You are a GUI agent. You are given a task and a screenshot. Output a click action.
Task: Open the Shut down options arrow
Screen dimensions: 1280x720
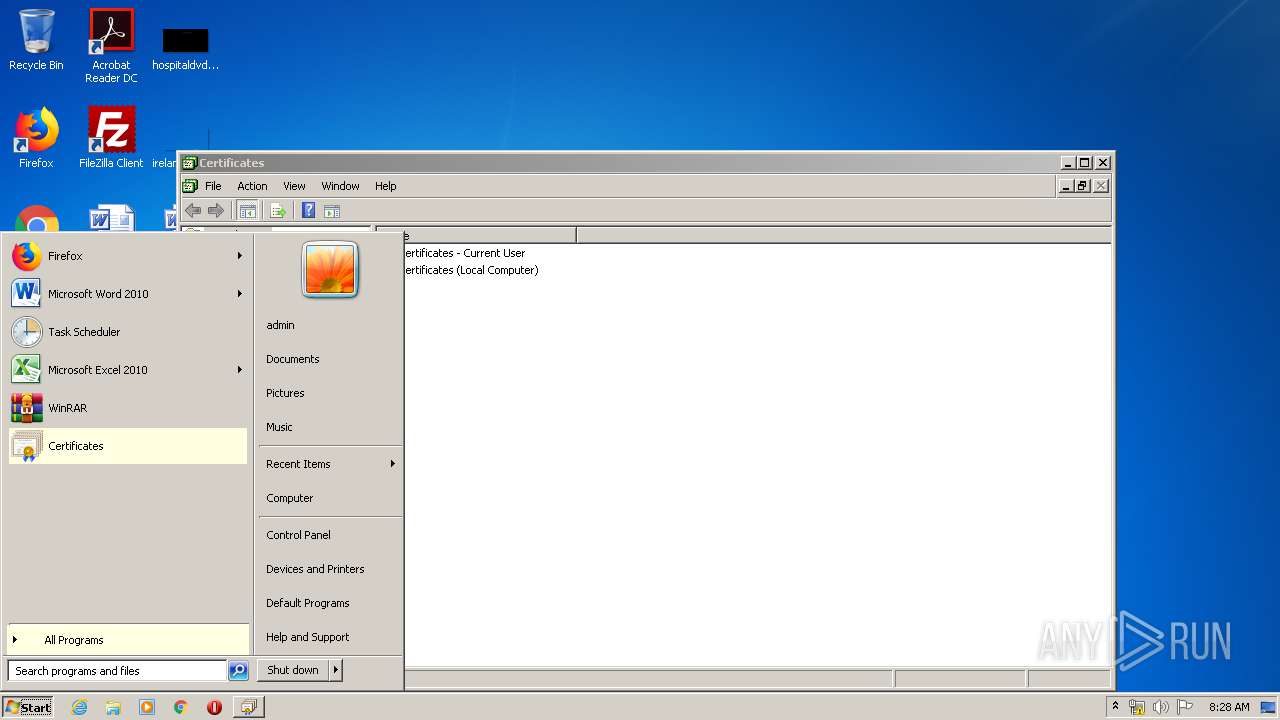point(335,670)
